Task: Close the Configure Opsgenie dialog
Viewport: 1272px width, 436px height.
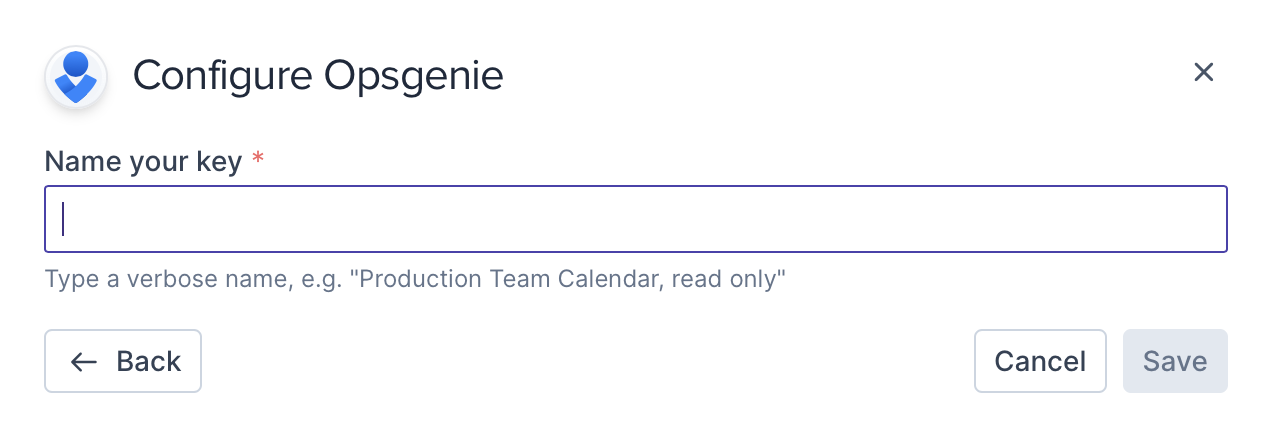Action: [x=1203, y=72]
